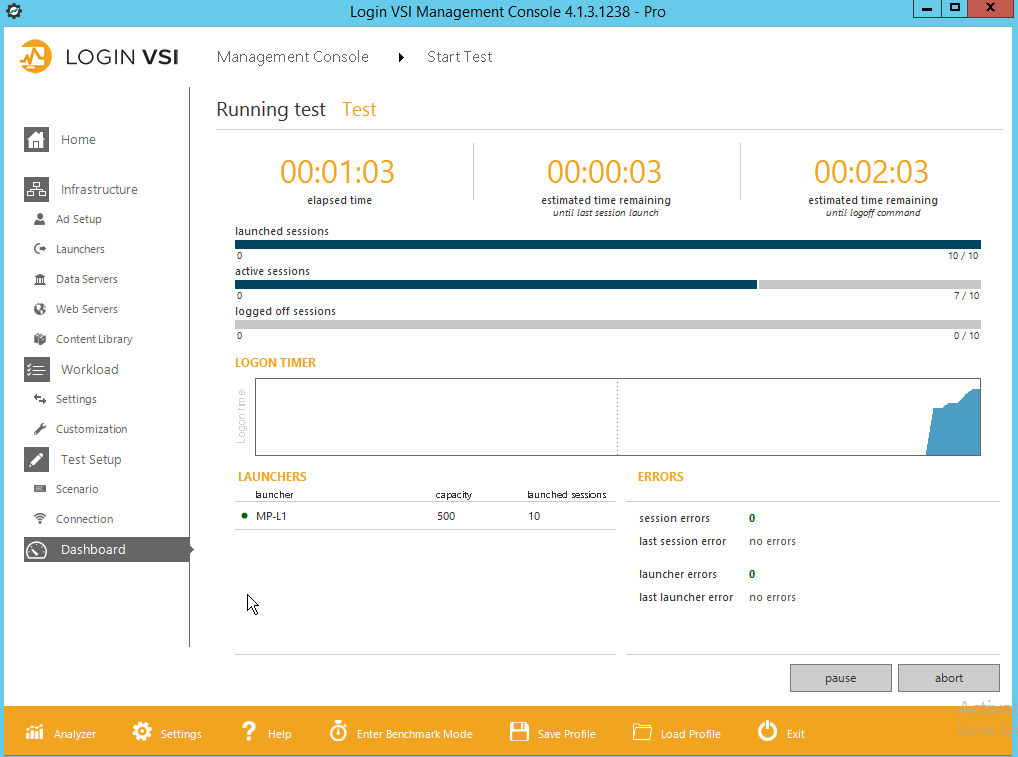Image resolution: width=1018 pixels, height=757 pixels.
Task: Click the Launchers arrow icon
Action: point(40,249)
